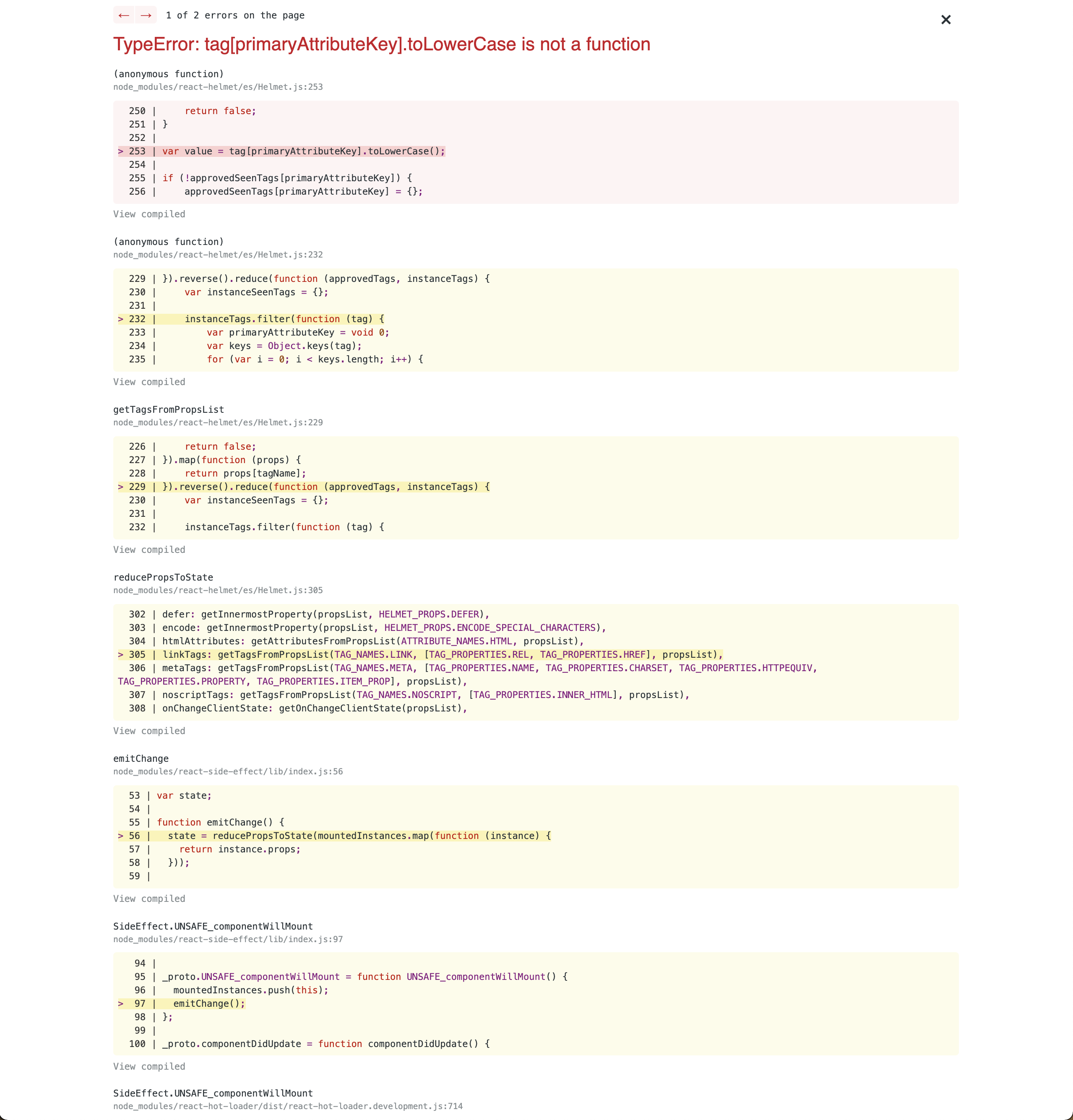
Task: Open View compiled under the getTagsFromPropsList frame
Action: pyautogui.click(x=149, y=550)
